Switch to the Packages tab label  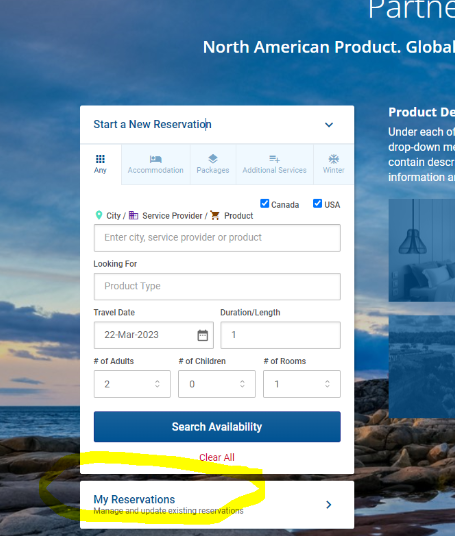click(213, 170)
